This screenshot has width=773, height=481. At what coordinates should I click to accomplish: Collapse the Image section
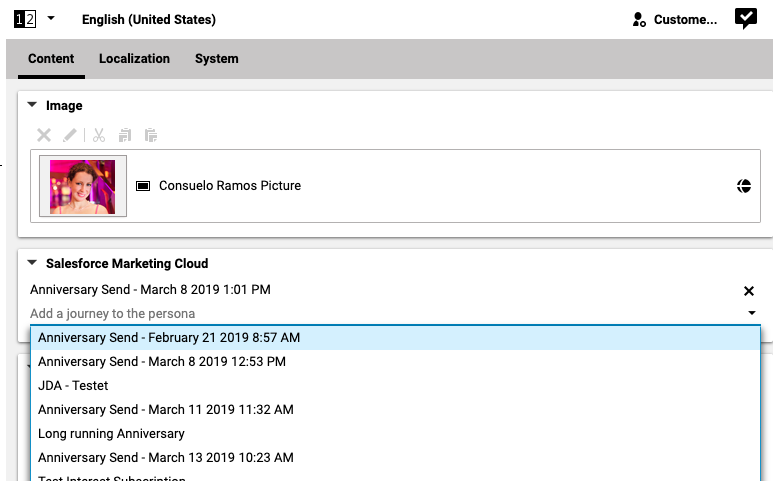pos(32,105)
